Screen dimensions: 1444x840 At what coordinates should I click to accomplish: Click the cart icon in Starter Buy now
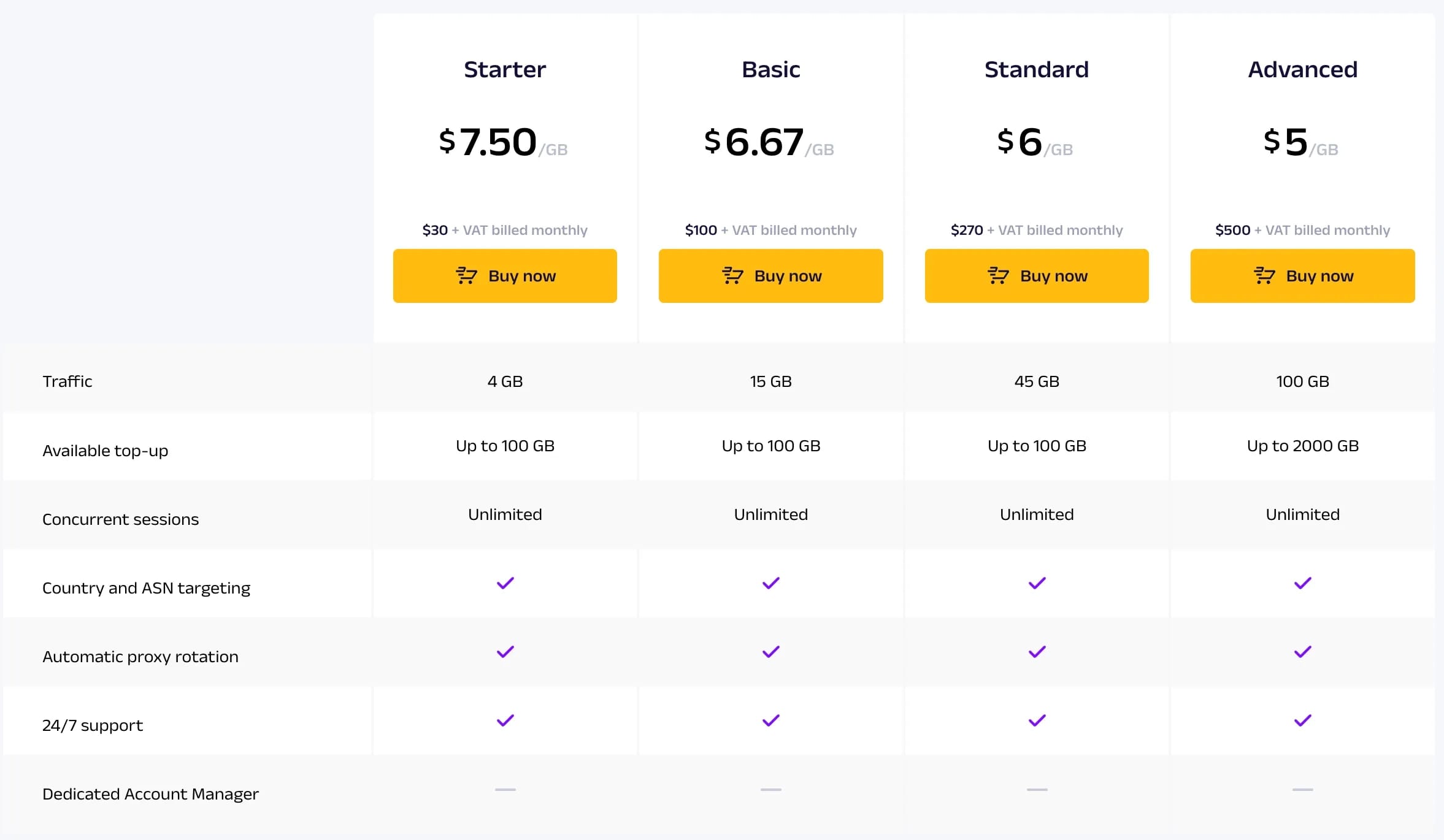pos(466,276)
